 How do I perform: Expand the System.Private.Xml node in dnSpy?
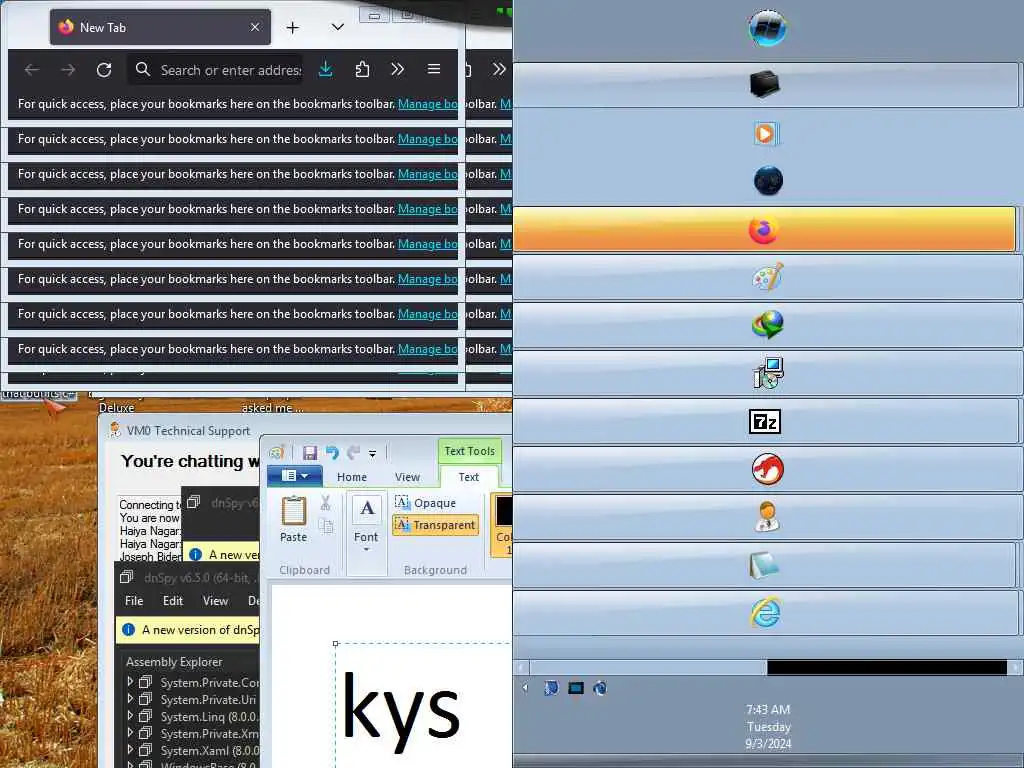coord(130,732)
